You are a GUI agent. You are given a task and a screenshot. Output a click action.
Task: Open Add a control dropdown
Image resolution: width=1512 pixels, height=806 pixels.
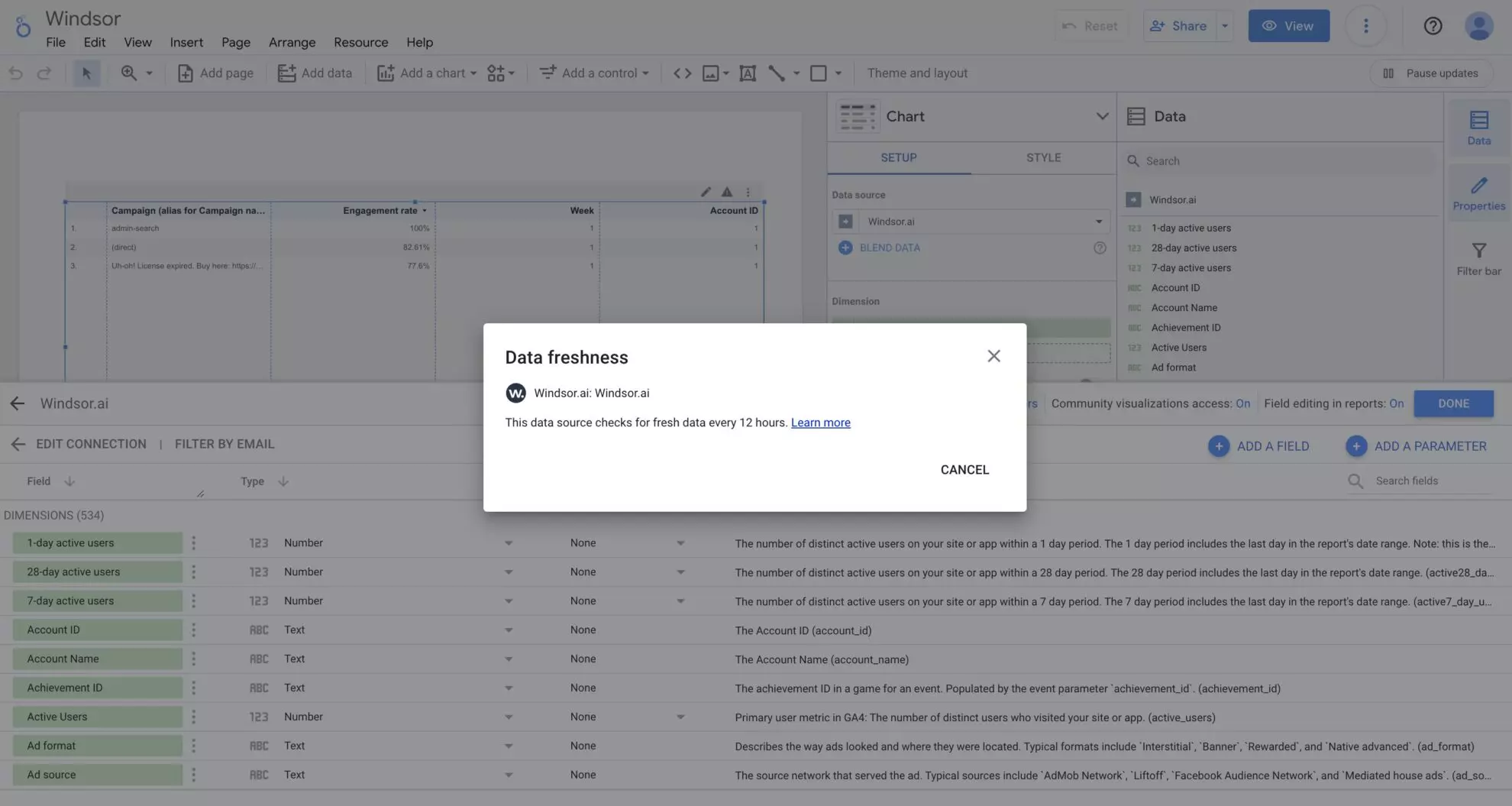594,73
